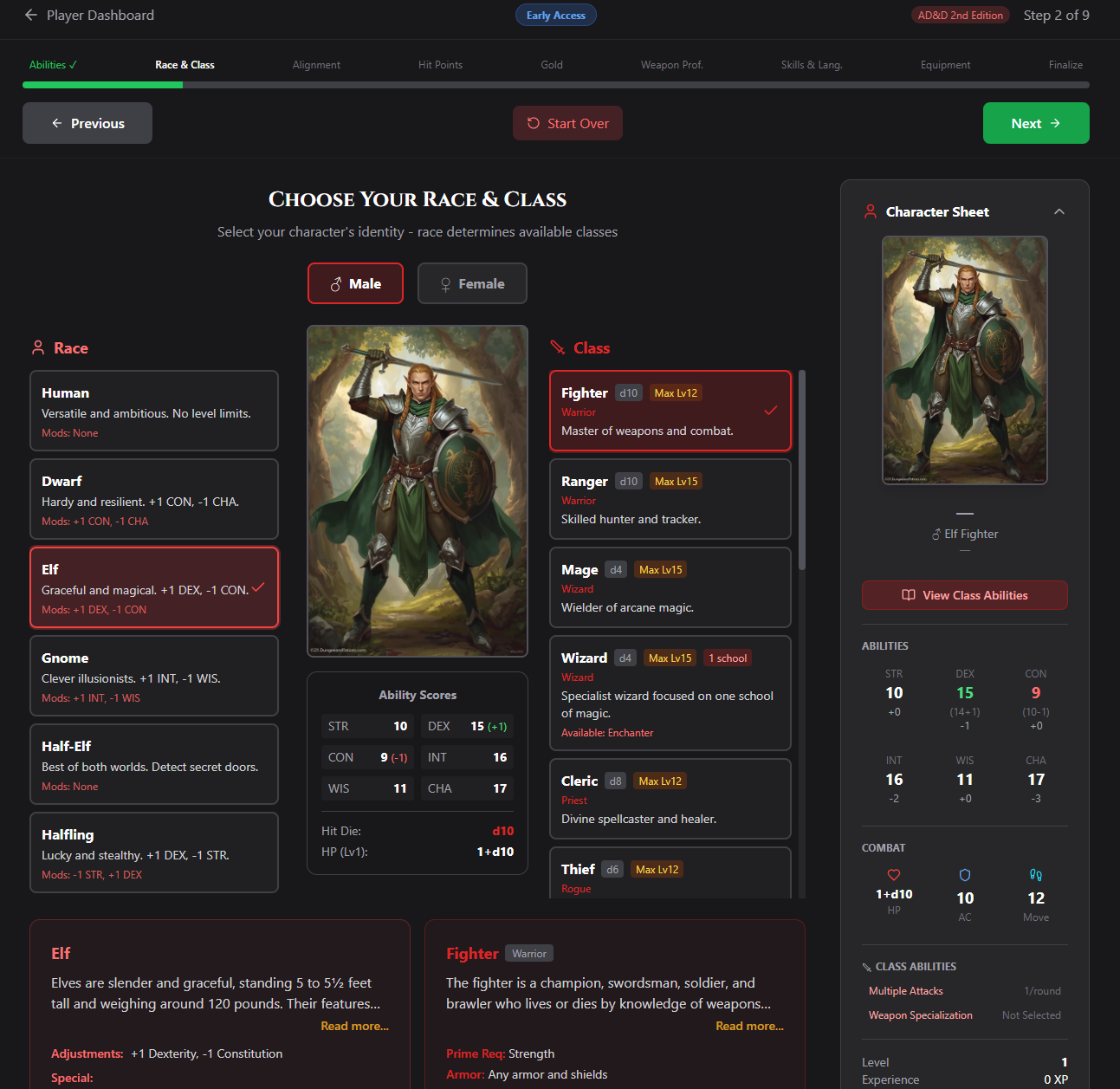
Task: Click the back arrow to Player Dashboard
Action: pyautogui.click(x=31, y=15)
